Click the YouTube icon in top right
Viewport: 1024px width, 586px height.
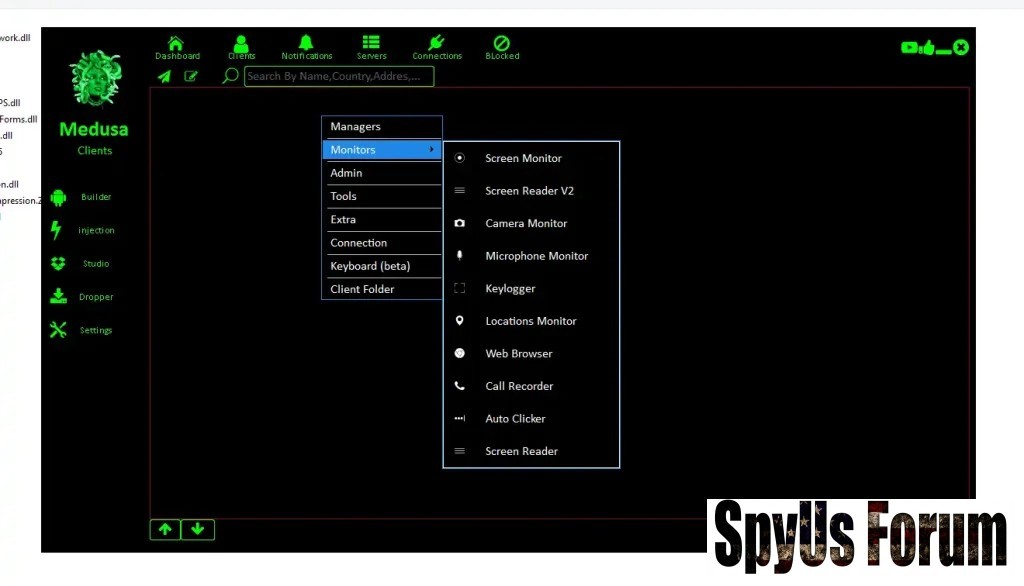tap(909, 47)
